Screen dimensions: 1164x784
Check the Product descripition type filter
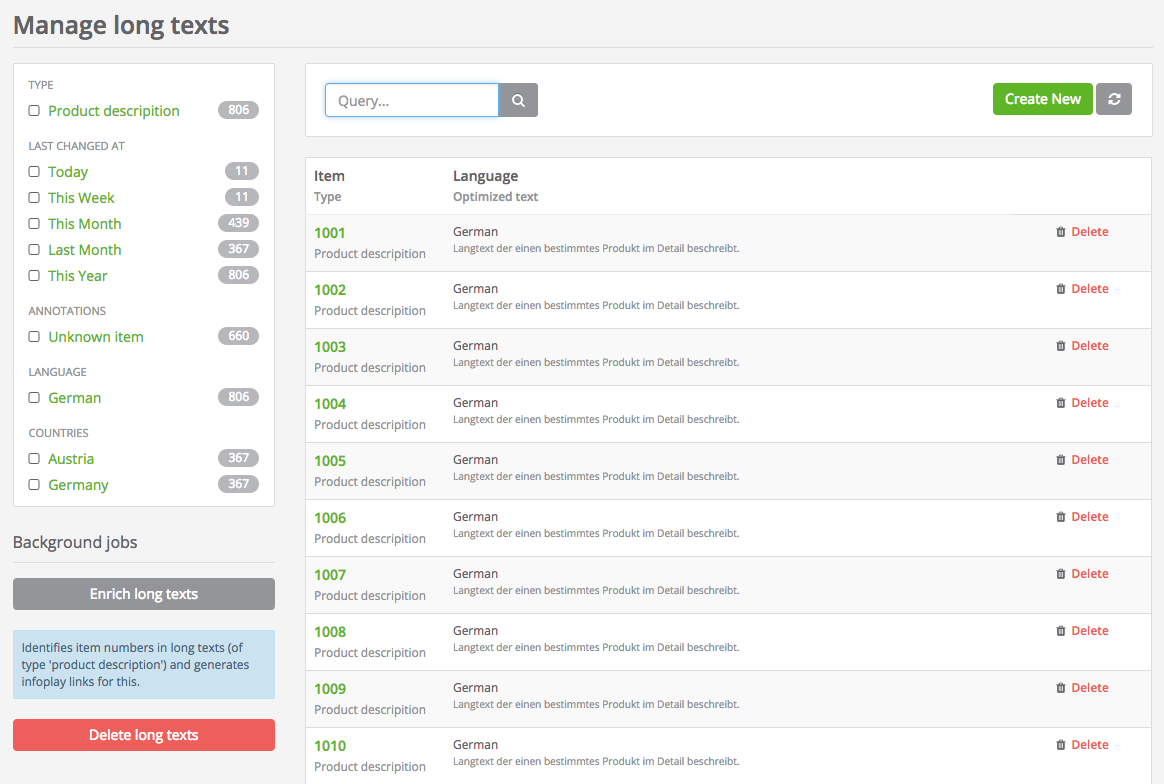(34, 111)
